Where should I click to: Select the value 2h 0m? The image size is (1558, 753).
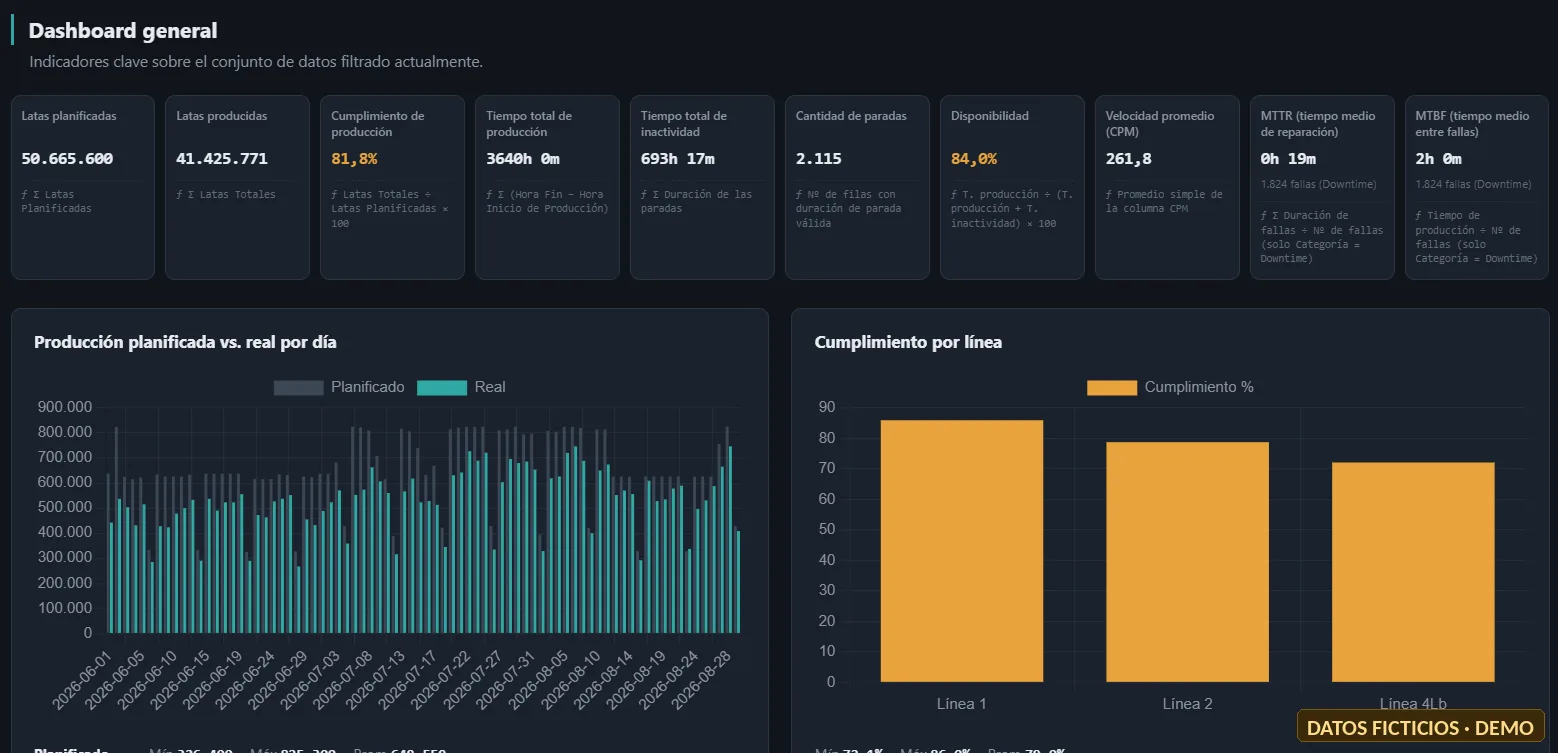(x=1438, y=159)
